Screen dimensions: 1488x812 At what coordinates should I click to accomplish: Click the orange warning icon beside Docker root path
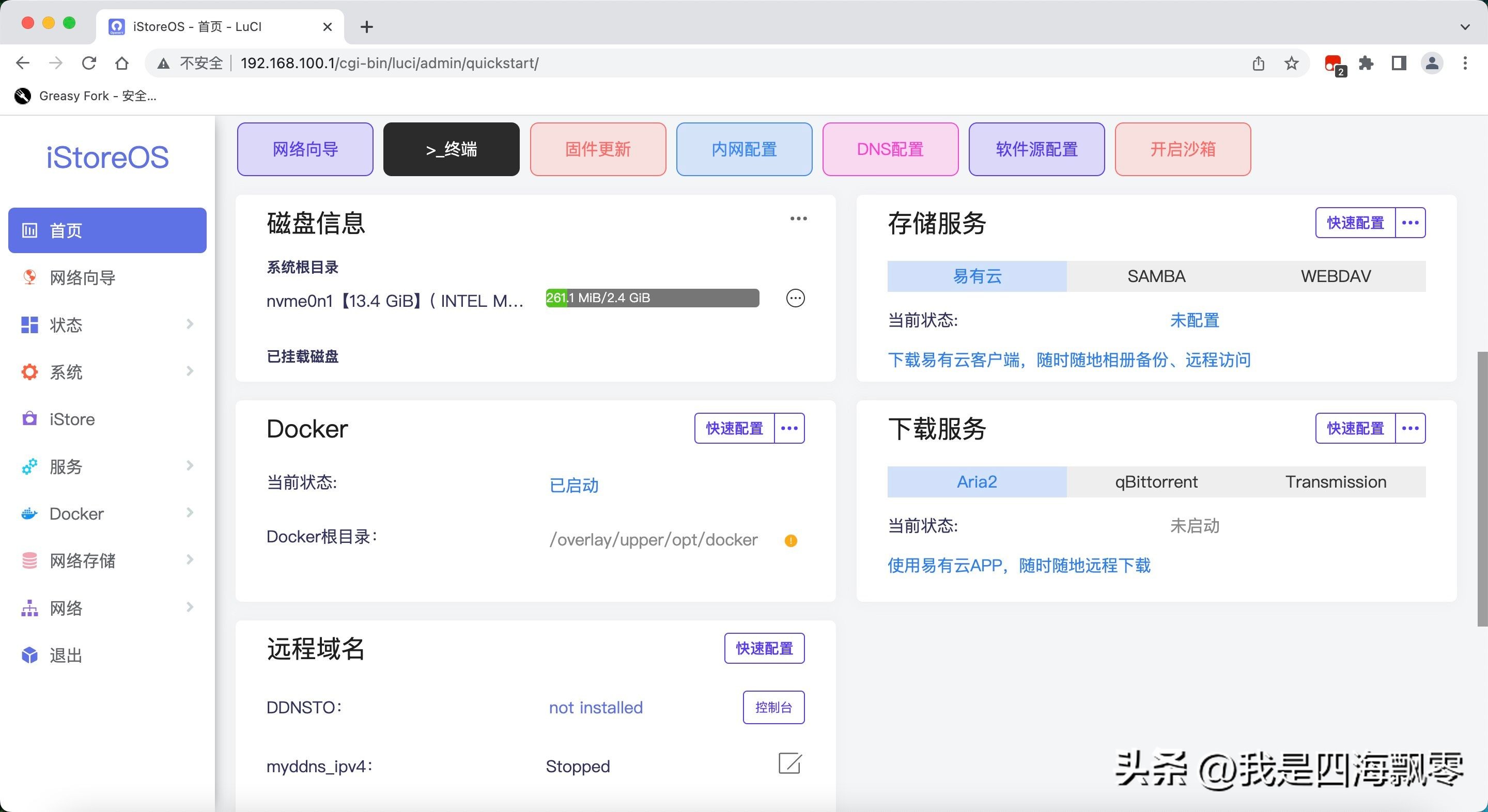pos(791,541)
